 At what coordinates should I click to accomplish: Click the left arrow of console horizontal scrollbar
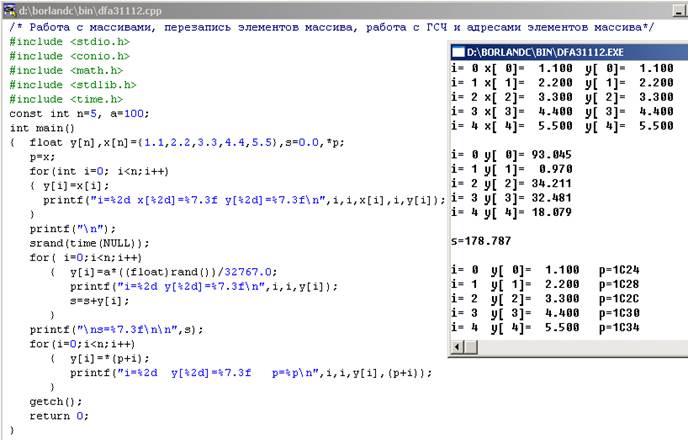457,347
